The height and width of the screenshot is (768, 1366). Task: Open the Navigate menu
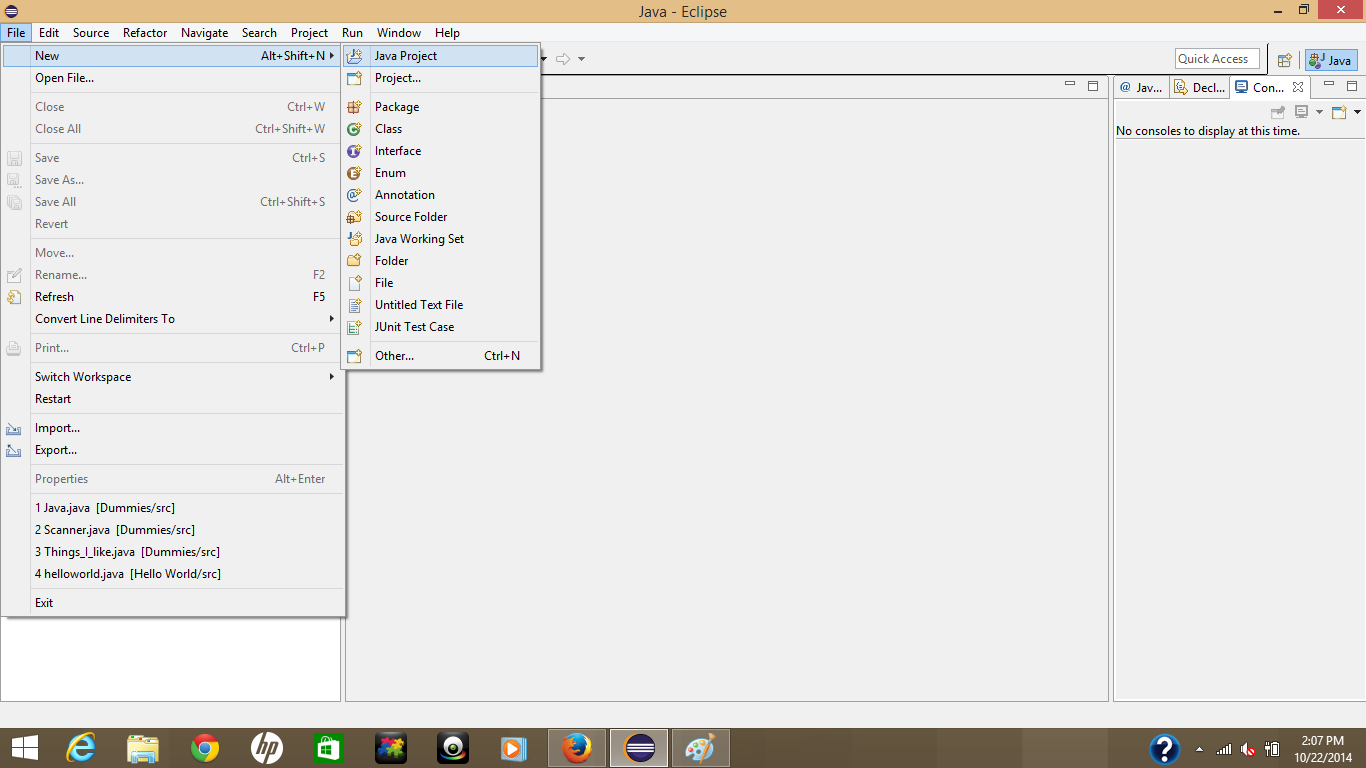205,33
